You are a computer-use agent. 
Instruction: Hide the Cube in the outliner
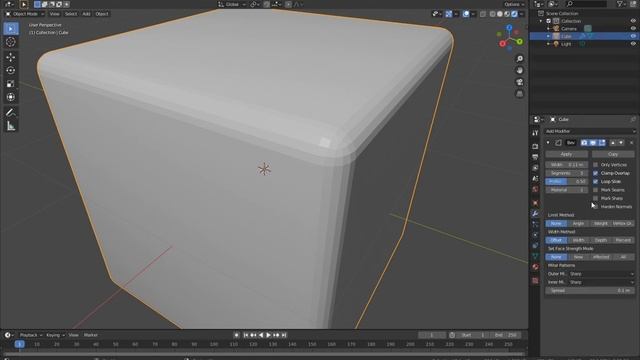(x=633, y=36)
